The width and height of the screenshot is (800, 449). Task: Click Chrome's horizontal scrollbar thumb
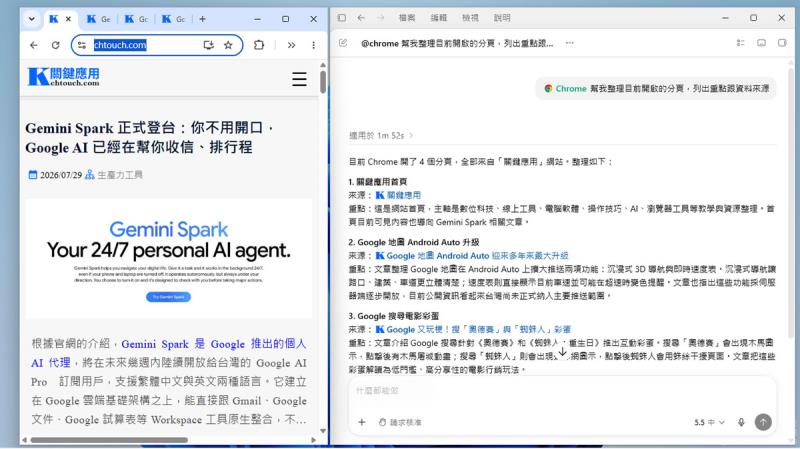(x=109, y=440)
